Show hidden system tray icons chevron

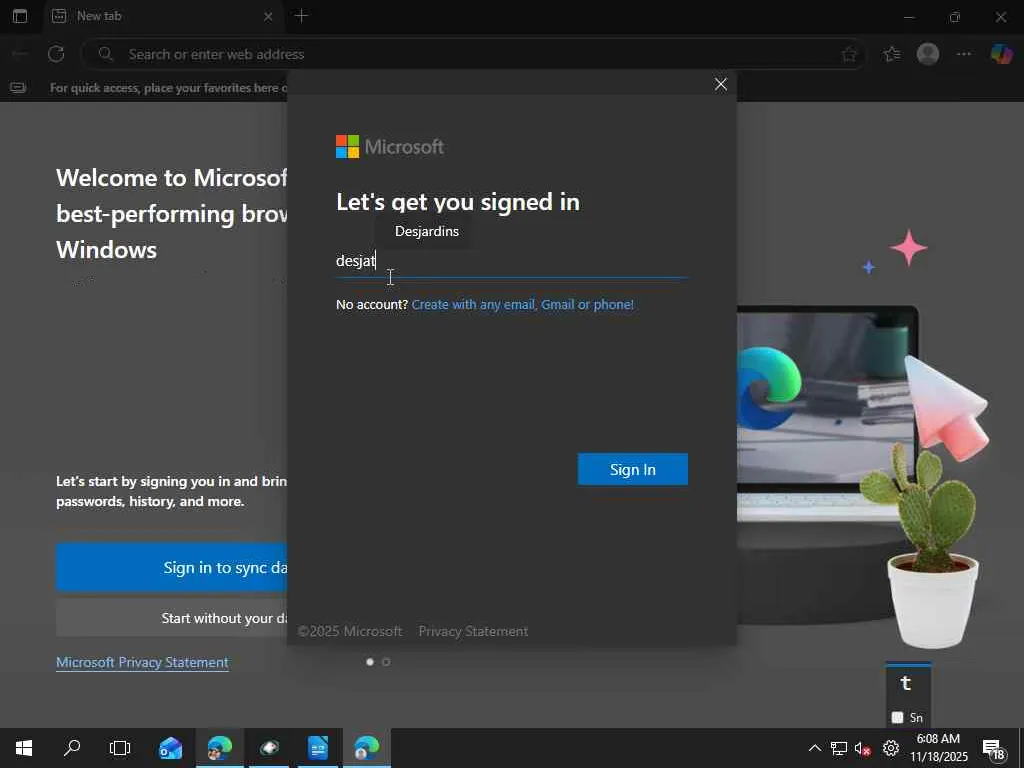tap(814, 748)
